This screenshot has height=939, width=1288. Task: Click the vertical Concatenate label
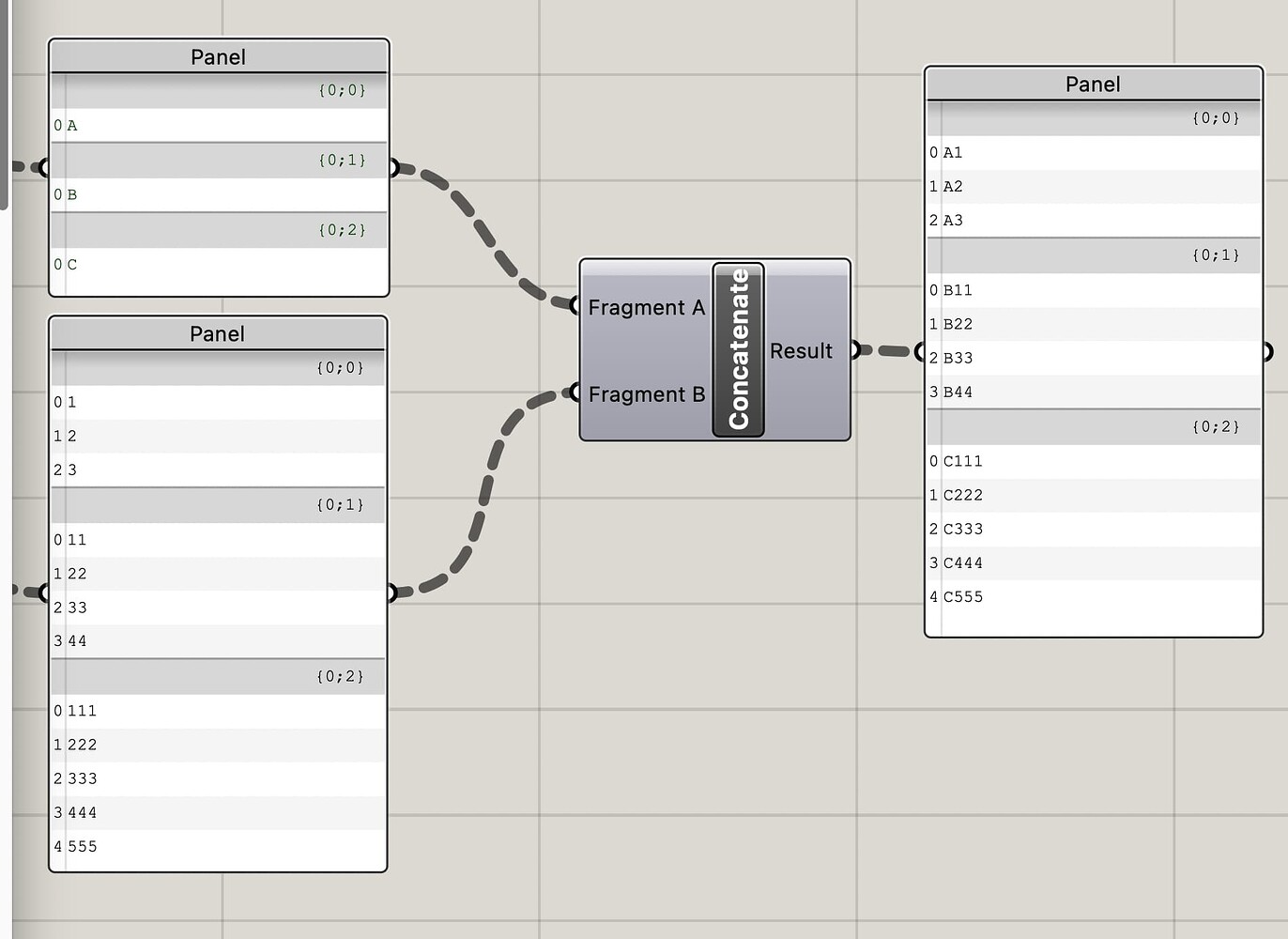739,349
